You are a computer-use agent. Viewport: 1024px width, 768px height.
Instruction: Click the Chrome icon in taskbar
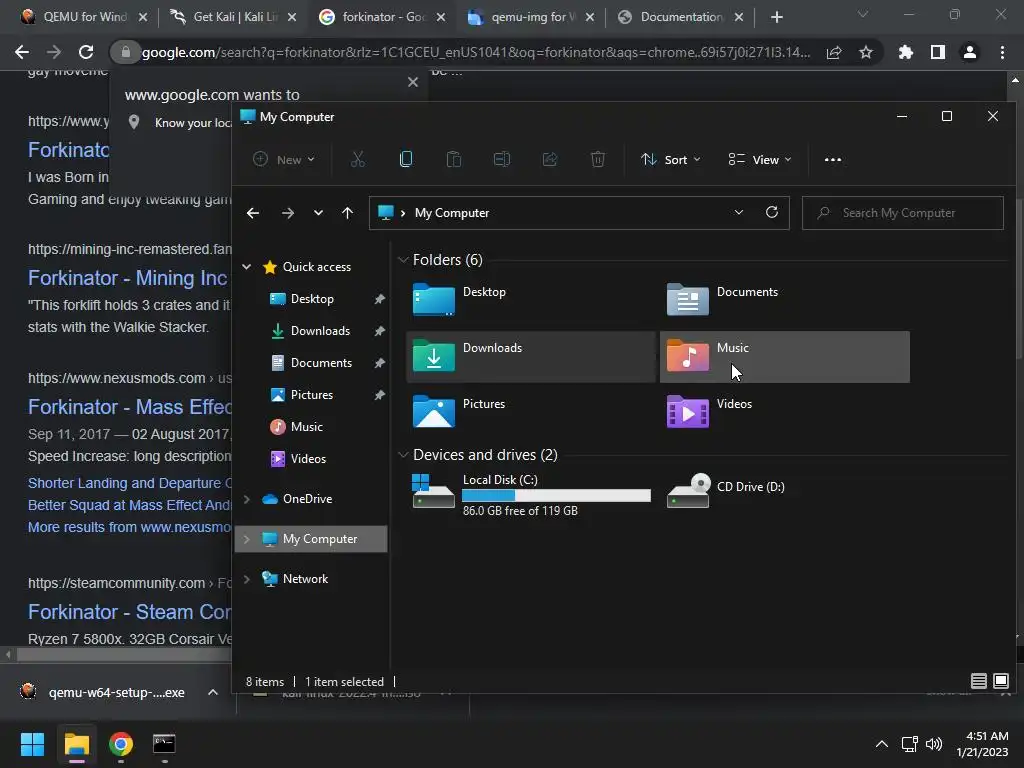[121, 743]
